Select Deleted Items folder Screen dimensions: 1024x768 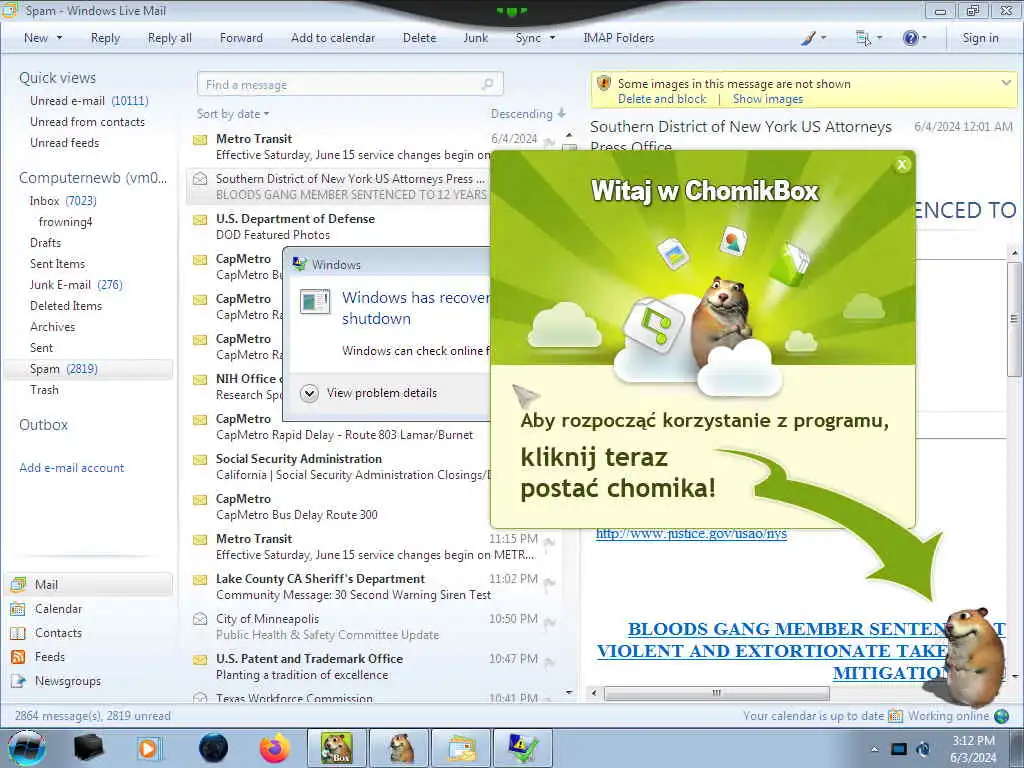pos(66,306)
